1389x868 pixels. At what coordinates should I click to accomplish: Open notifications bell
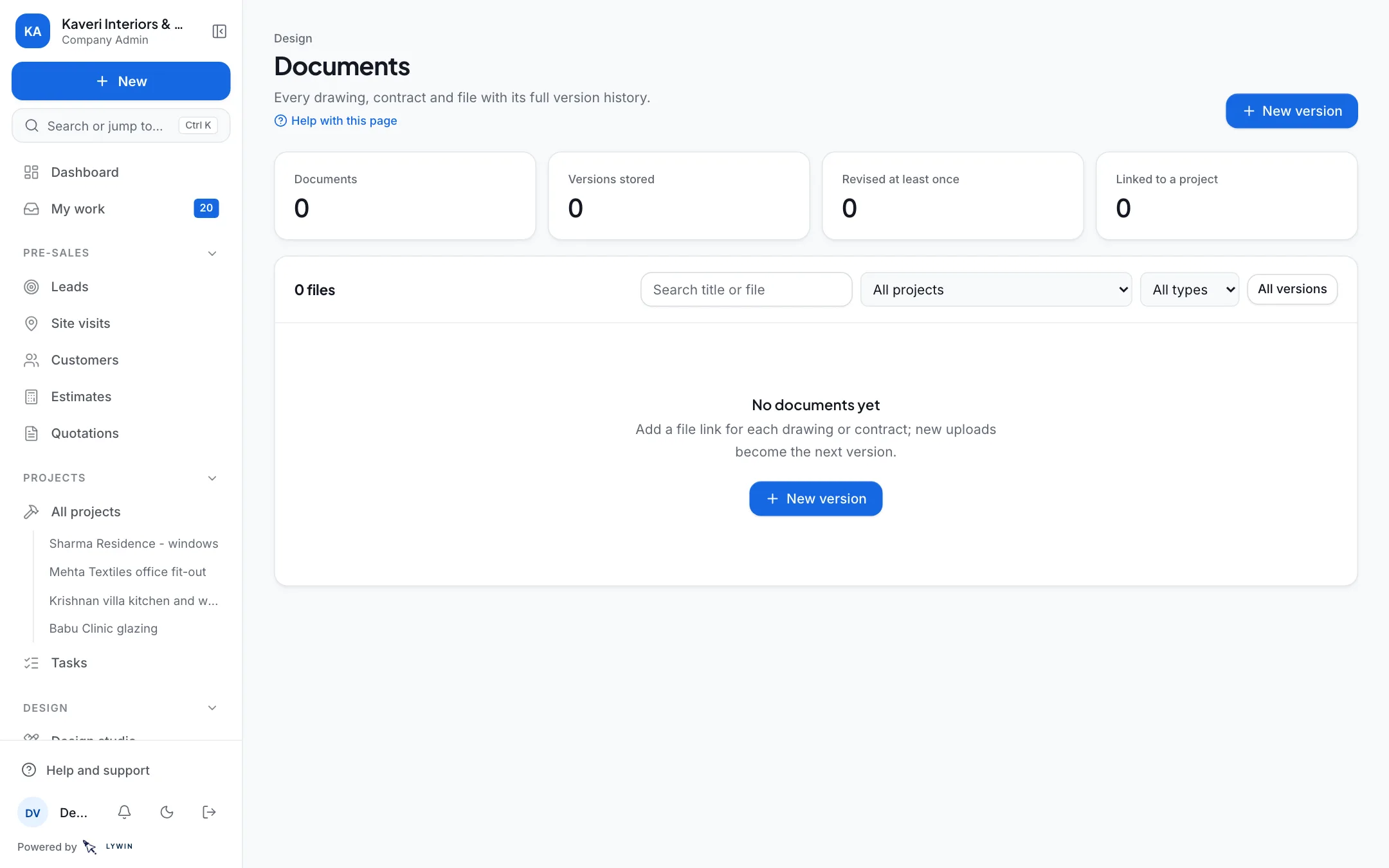pos(125,812)
